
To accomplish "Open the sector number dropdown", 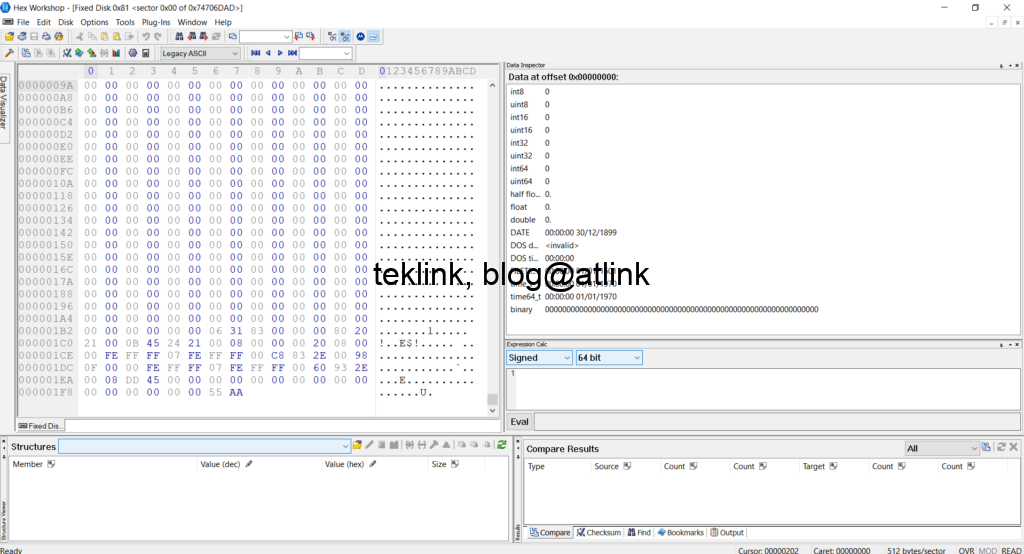I will 346,54.
